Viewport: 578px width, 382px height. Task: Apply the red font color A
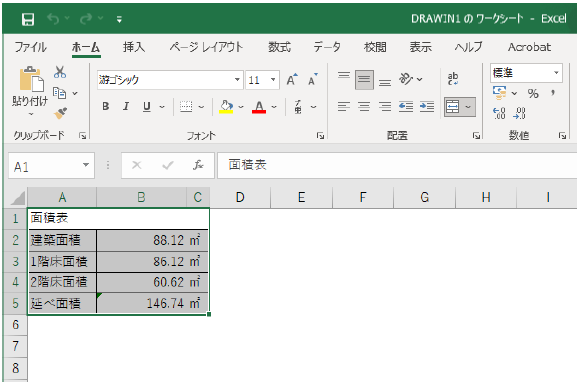259,107
